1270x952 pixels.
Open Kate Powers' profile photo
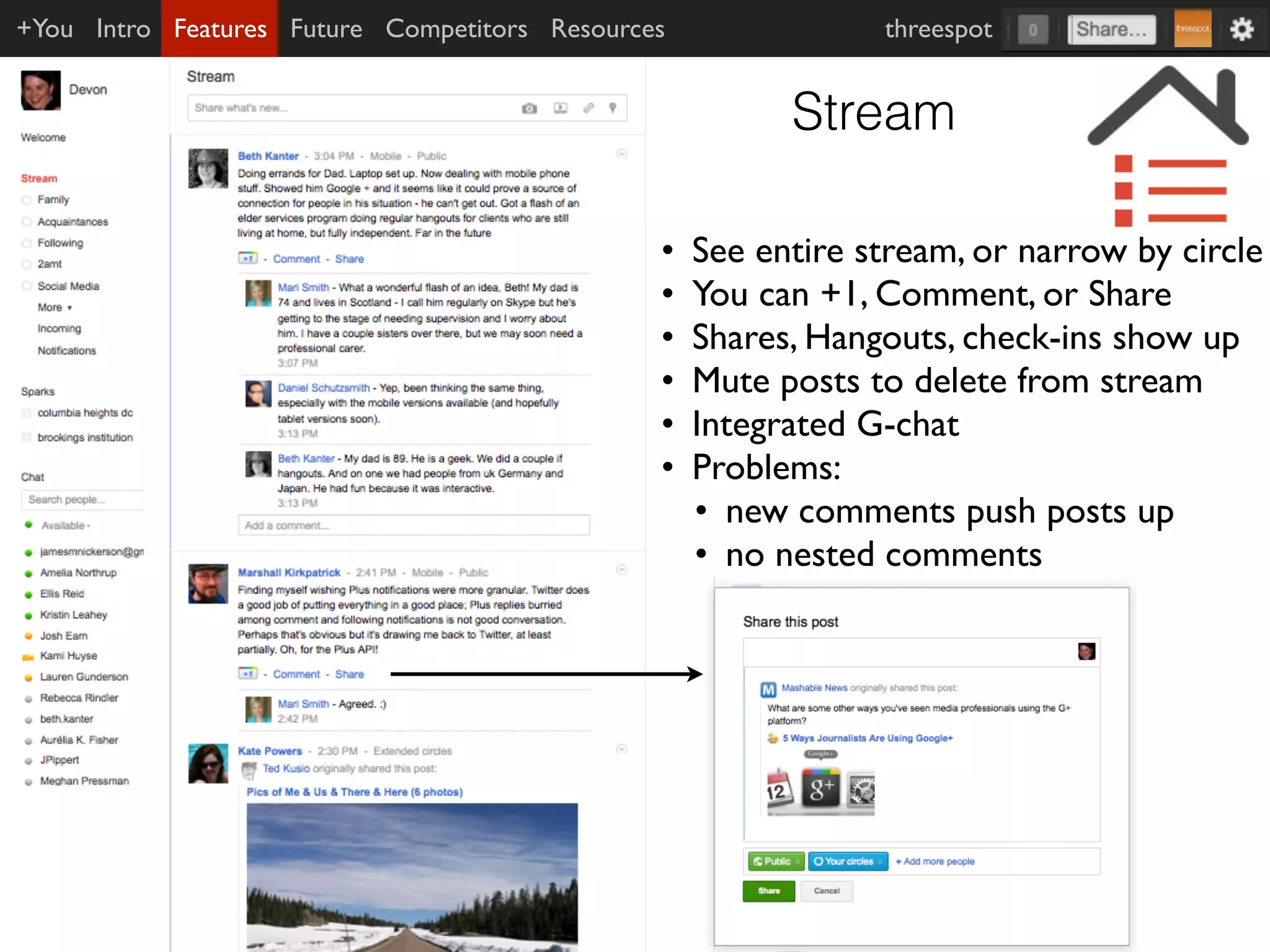(x=208, y=763)
